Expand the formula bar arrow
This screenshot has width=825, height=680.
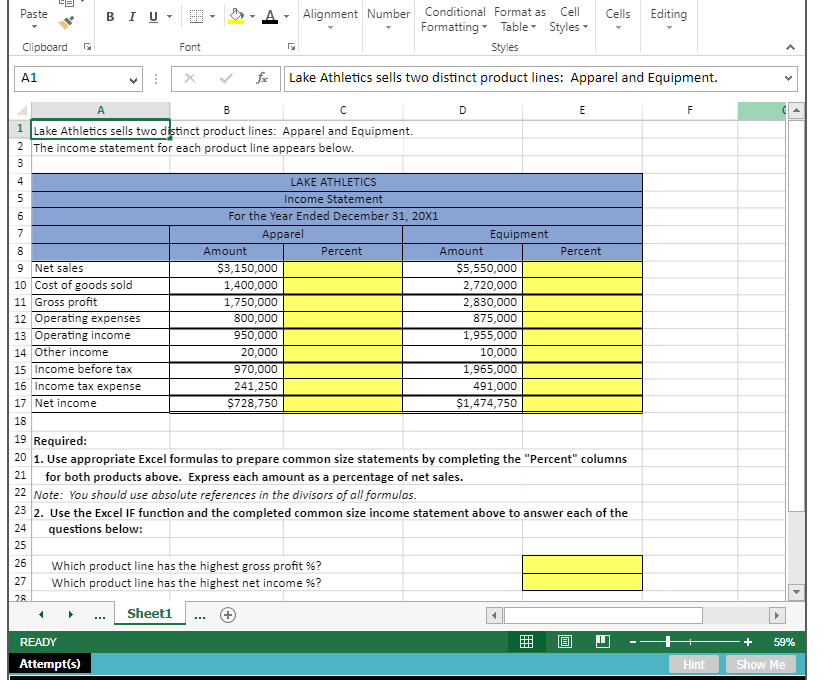pos(788,78)
